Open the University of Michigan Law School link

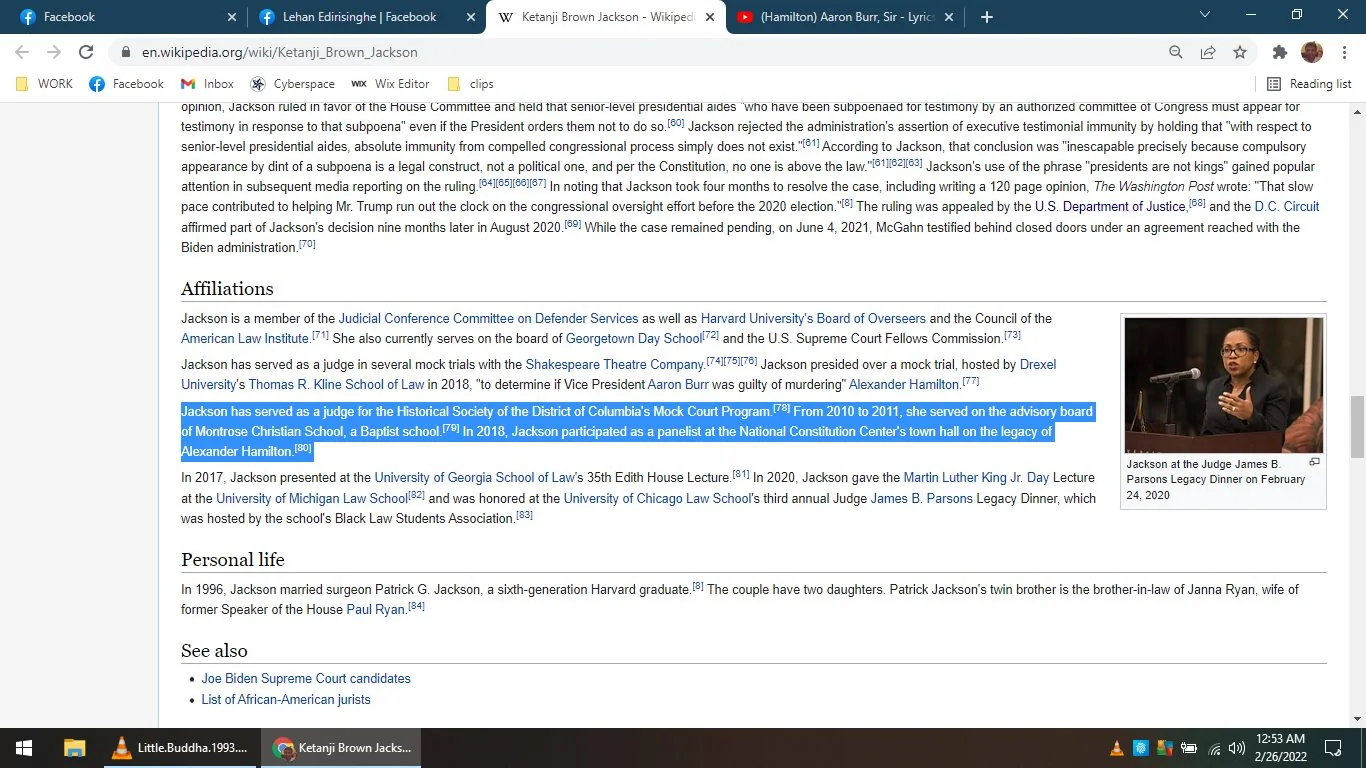312,498
